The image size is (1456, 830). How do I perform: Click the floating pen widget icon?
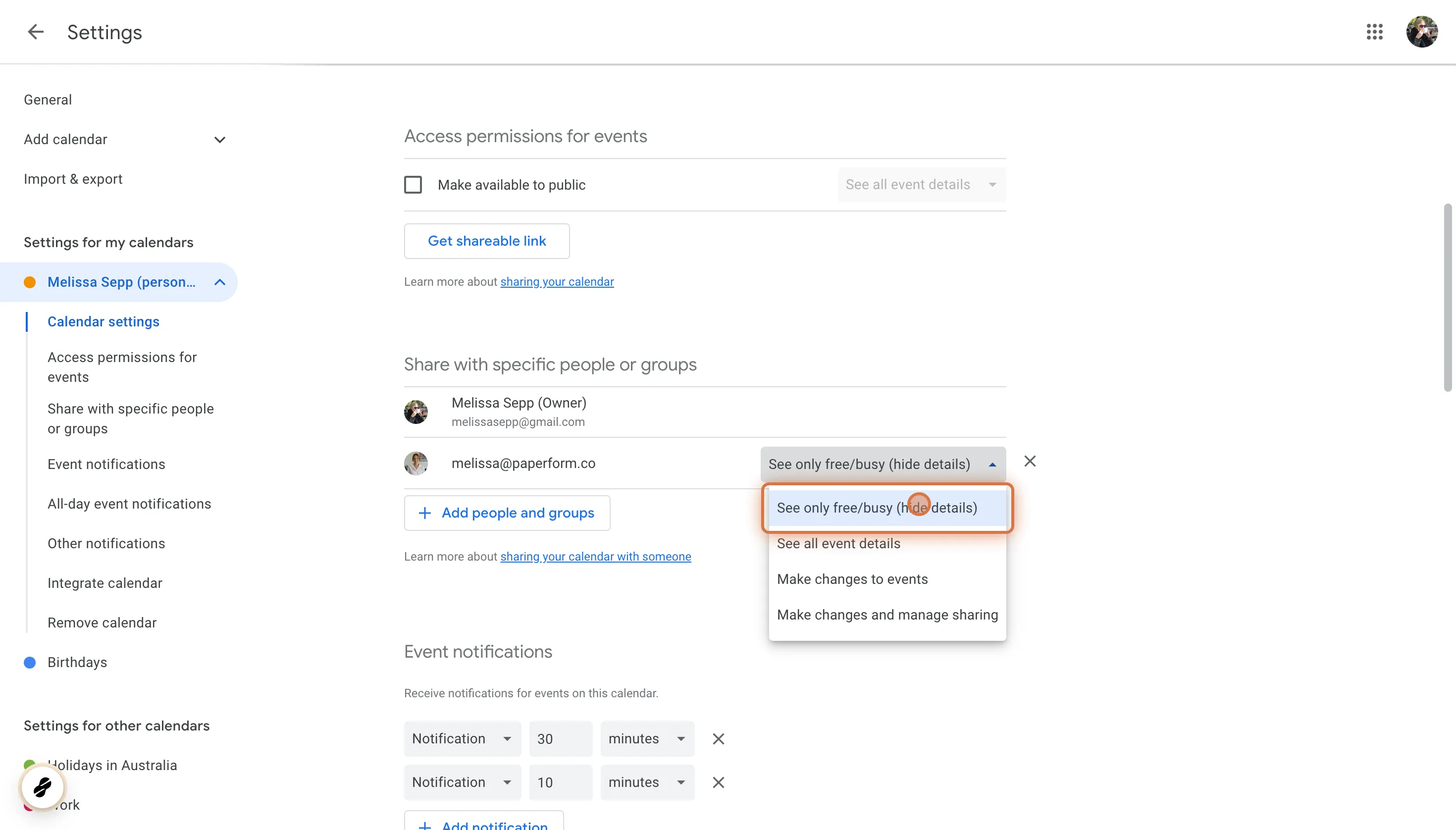tap(43, 787)
